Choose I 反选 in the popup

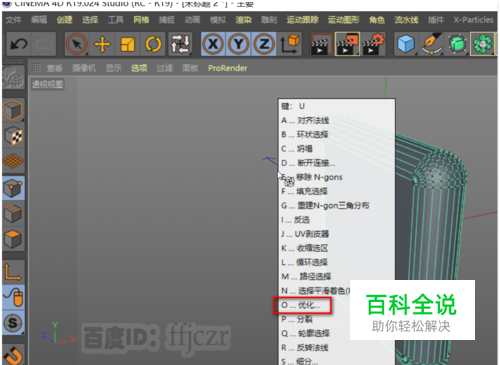click(337, 220)
